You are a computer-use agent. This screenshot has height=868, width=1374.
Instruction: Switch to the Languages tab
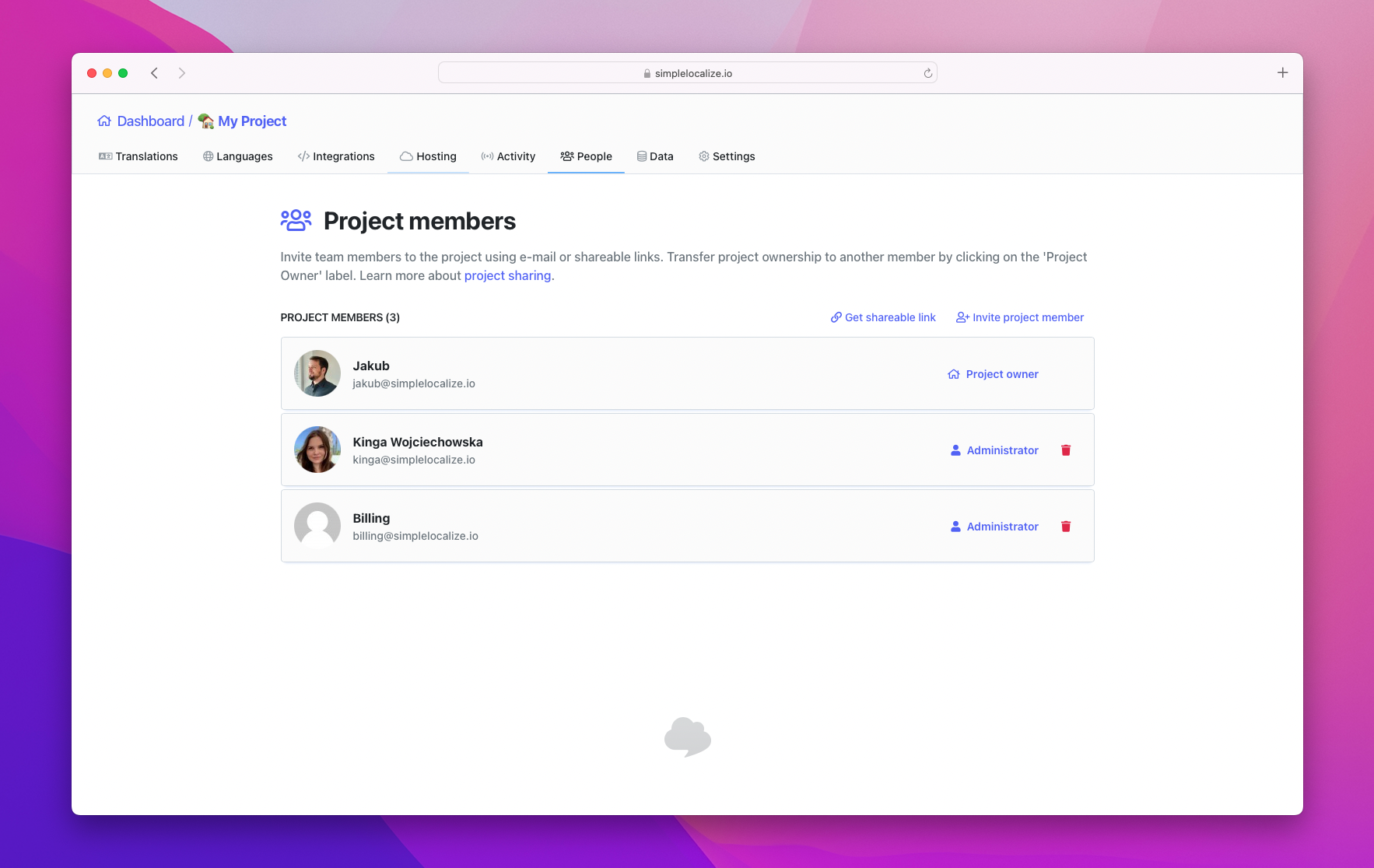pyautogui.click(x=237, y=156)
